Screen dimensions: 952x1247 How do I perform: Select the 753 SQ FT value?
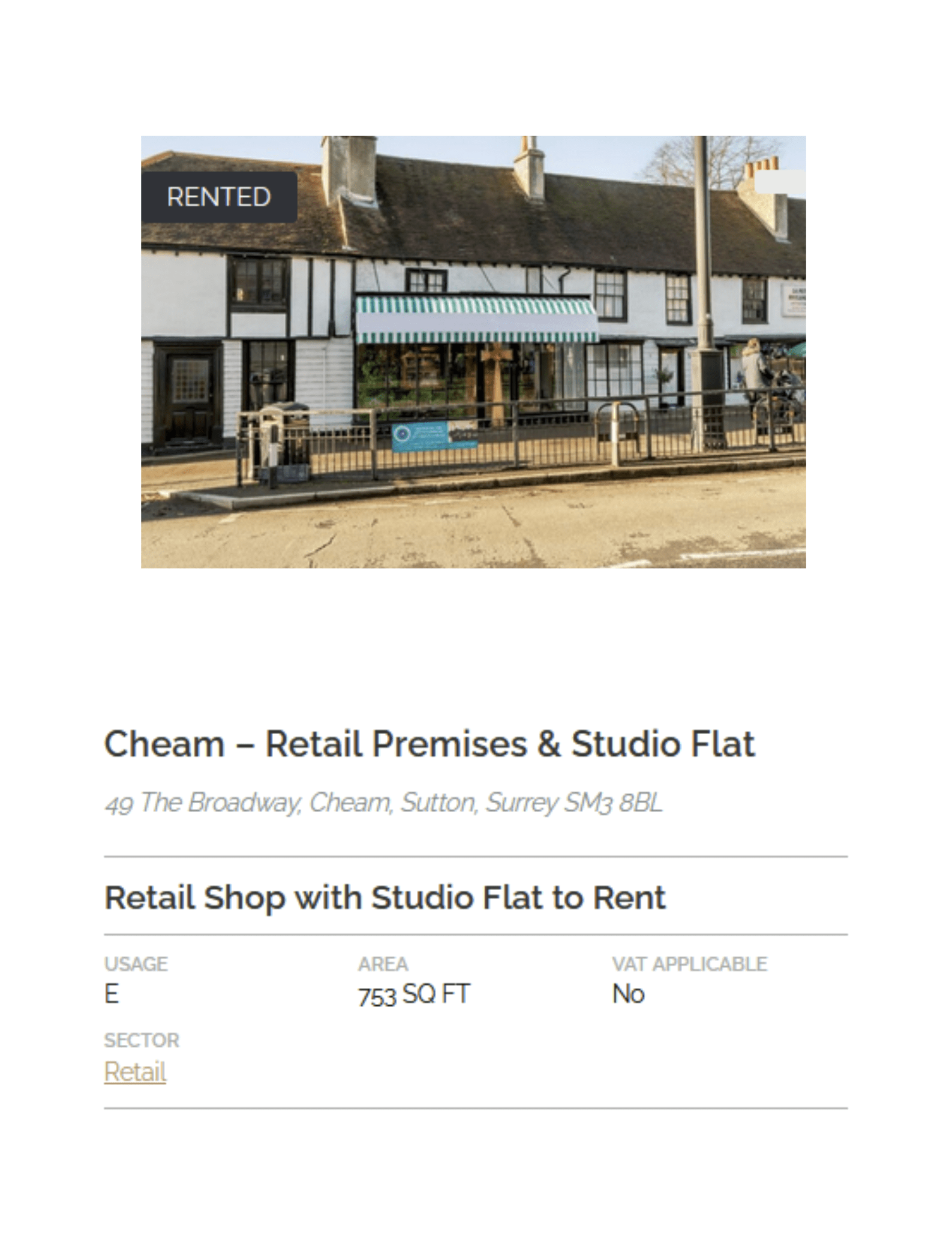(414, 994)
